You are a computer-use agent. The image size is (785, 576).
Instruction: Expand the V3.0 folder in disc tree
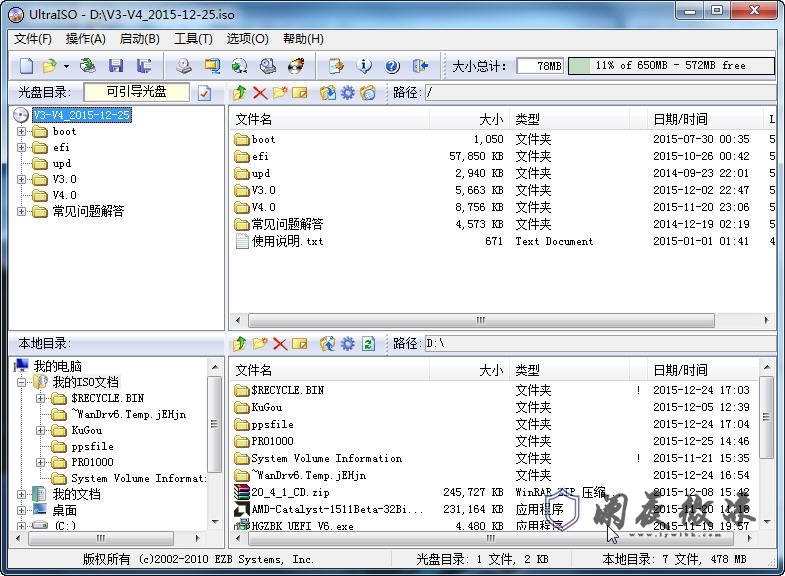tap(21, 180)
